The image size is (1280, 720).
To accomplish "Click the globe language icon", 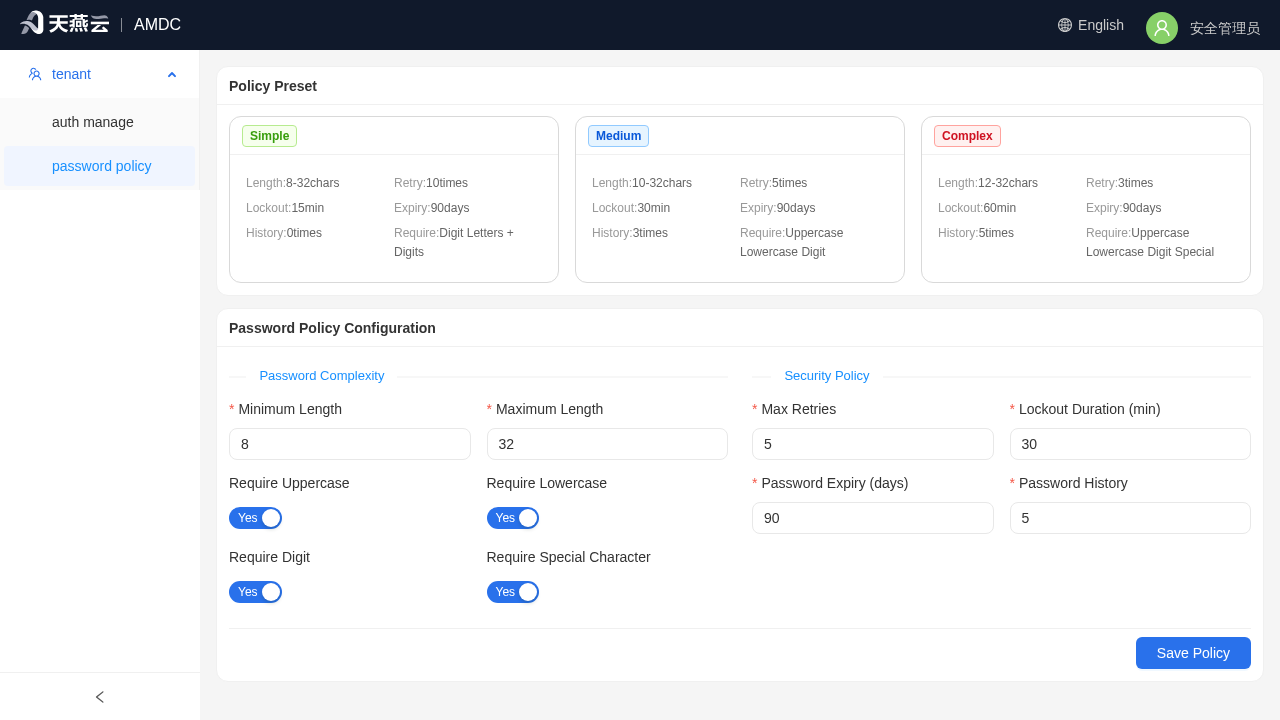I will 1065,25.
